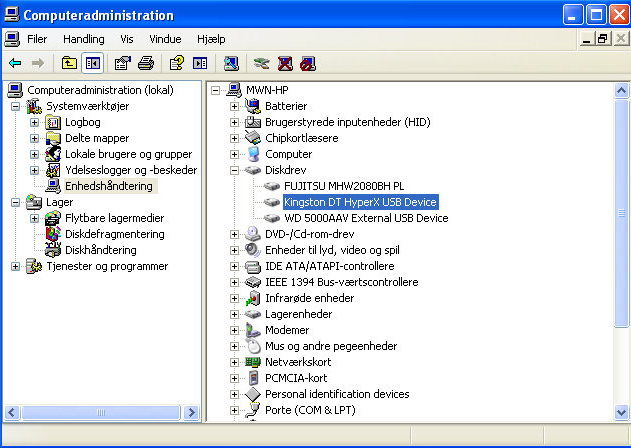The height and width of the screenshot is (448, 631).
Task: Select WD 5000AAV External USB Device
Action: click(x=366, y=218)
